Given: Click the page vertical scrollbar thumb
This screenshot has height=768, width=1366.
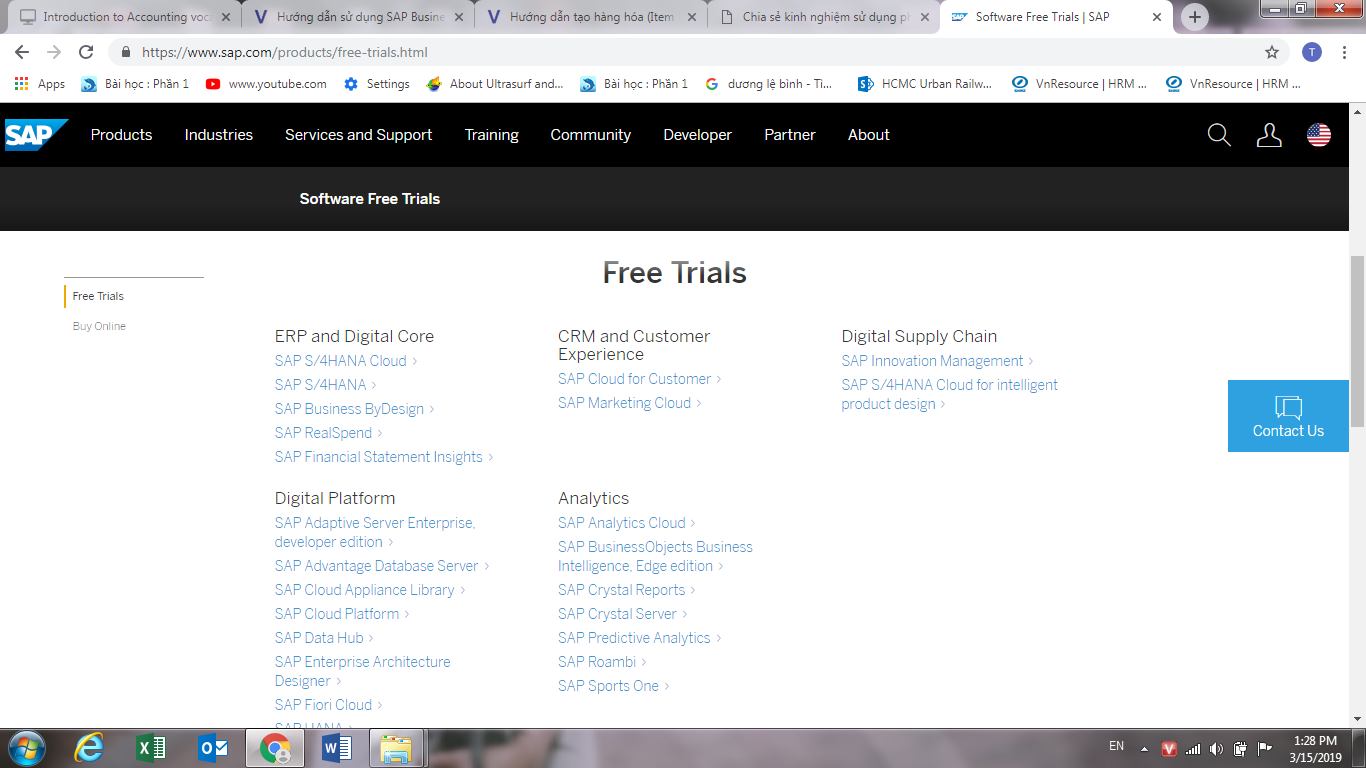Looking at the screenshot, I should click(x=1357, y=340).
